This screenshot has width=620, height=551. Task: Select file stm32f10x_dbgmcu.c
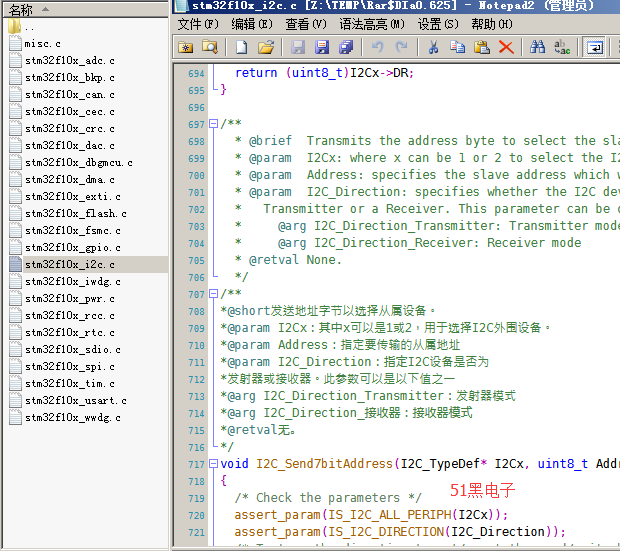tap(79, 163)
